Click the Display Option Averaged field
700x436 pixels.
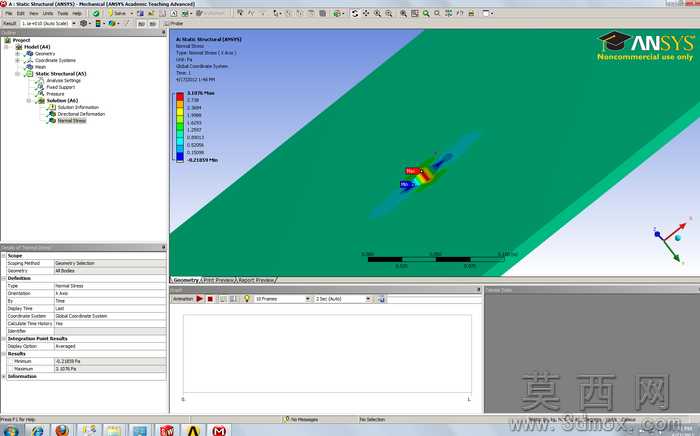[x=110, y=346]
